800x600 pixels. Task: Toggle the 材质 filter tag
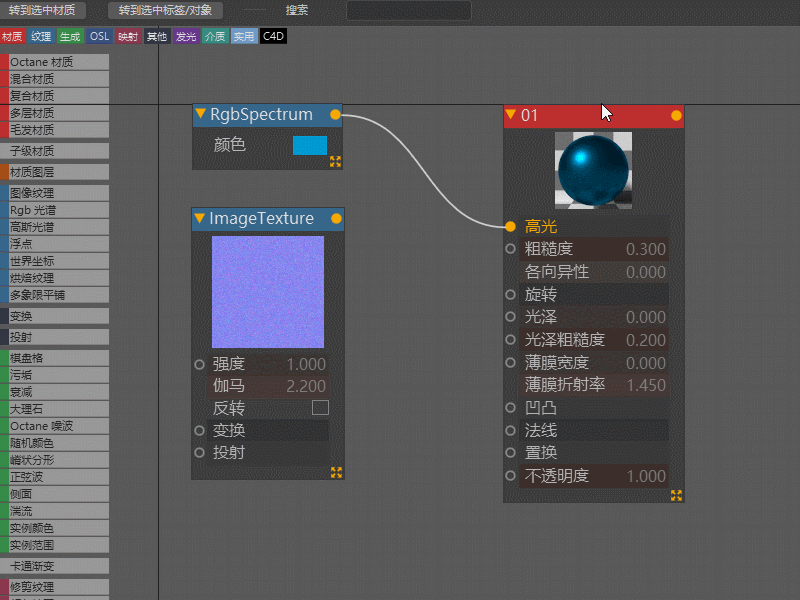(12, 36)
